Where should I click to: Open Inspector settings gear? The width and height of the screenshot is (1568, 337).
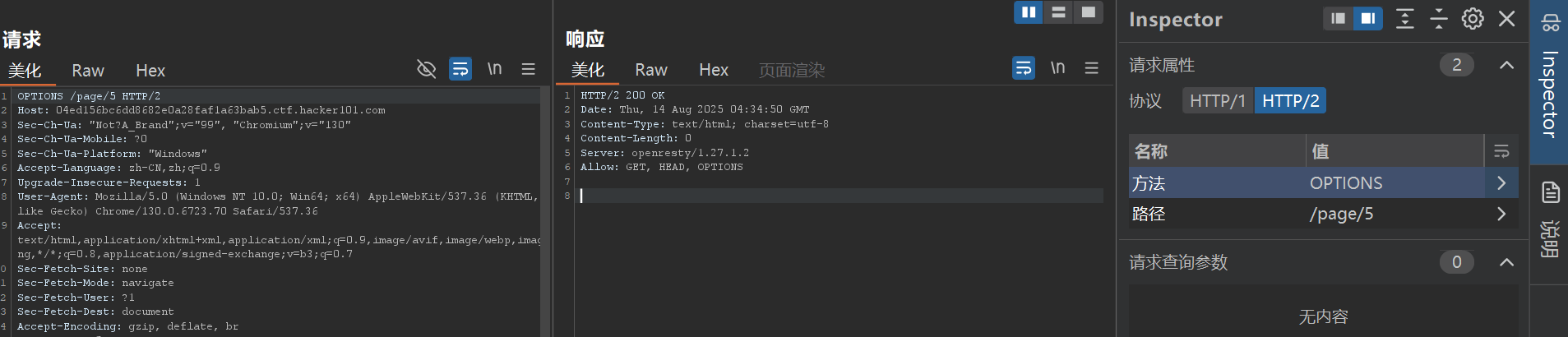pos(1473,19)
